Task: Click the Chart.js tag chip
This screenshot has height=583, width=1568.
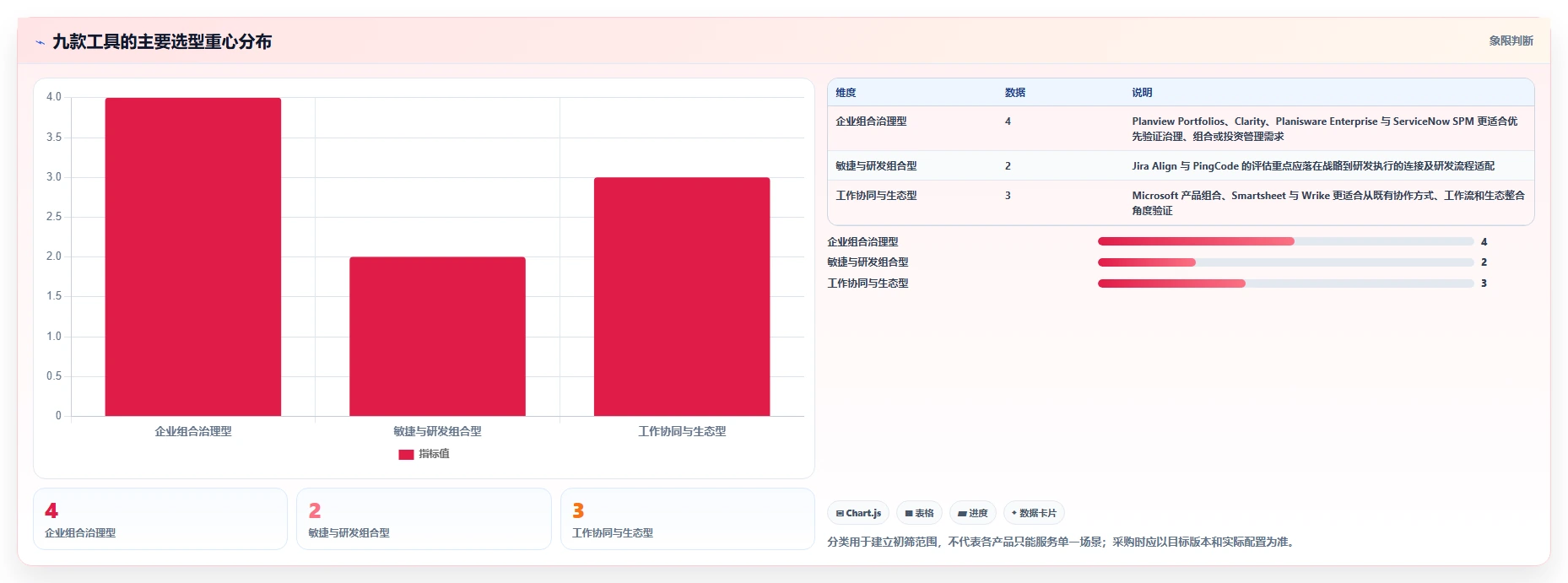Action: pos(858,513)
